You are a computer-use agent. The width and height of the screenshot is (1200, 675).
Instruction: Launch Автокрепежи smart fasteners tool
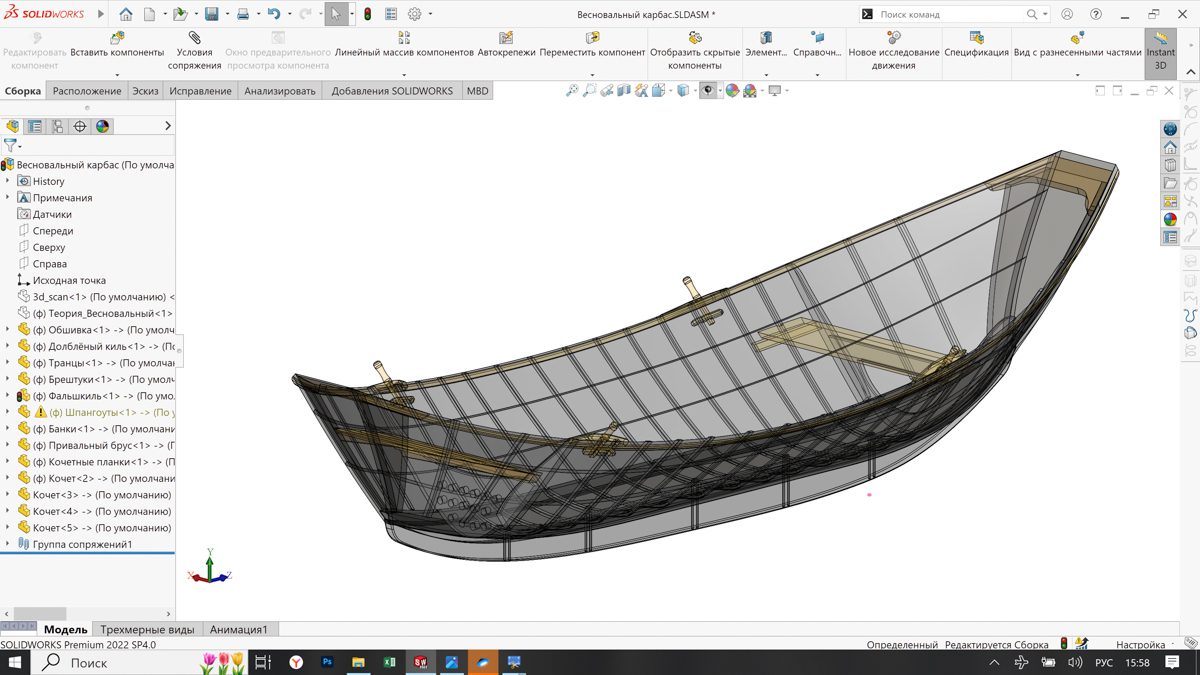point(505,38)
